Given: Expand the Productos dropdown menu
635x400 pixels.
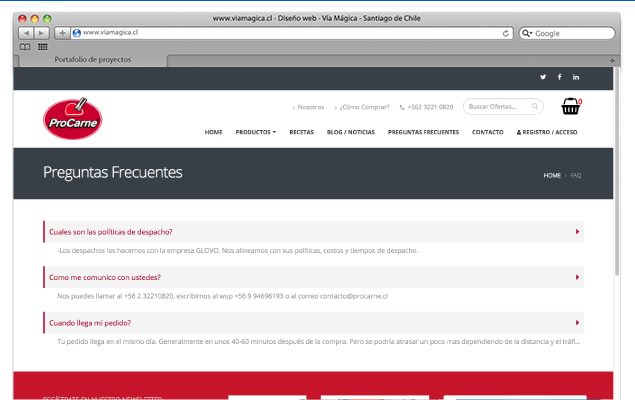Looking at the screenshot, I should point(255,132).
